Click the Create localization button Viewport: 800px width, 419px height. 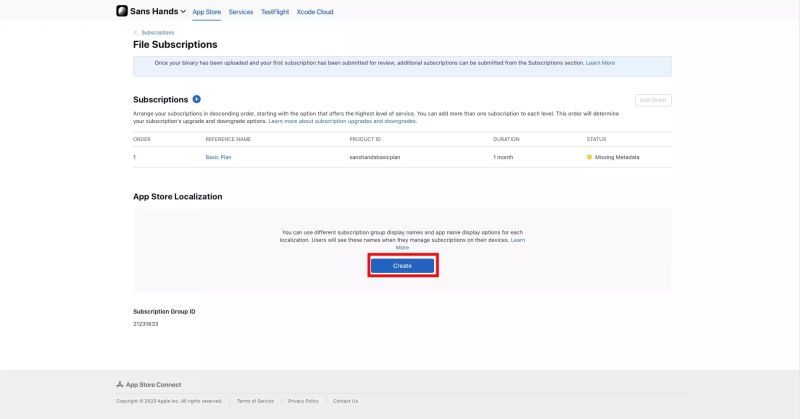point(403,266)
